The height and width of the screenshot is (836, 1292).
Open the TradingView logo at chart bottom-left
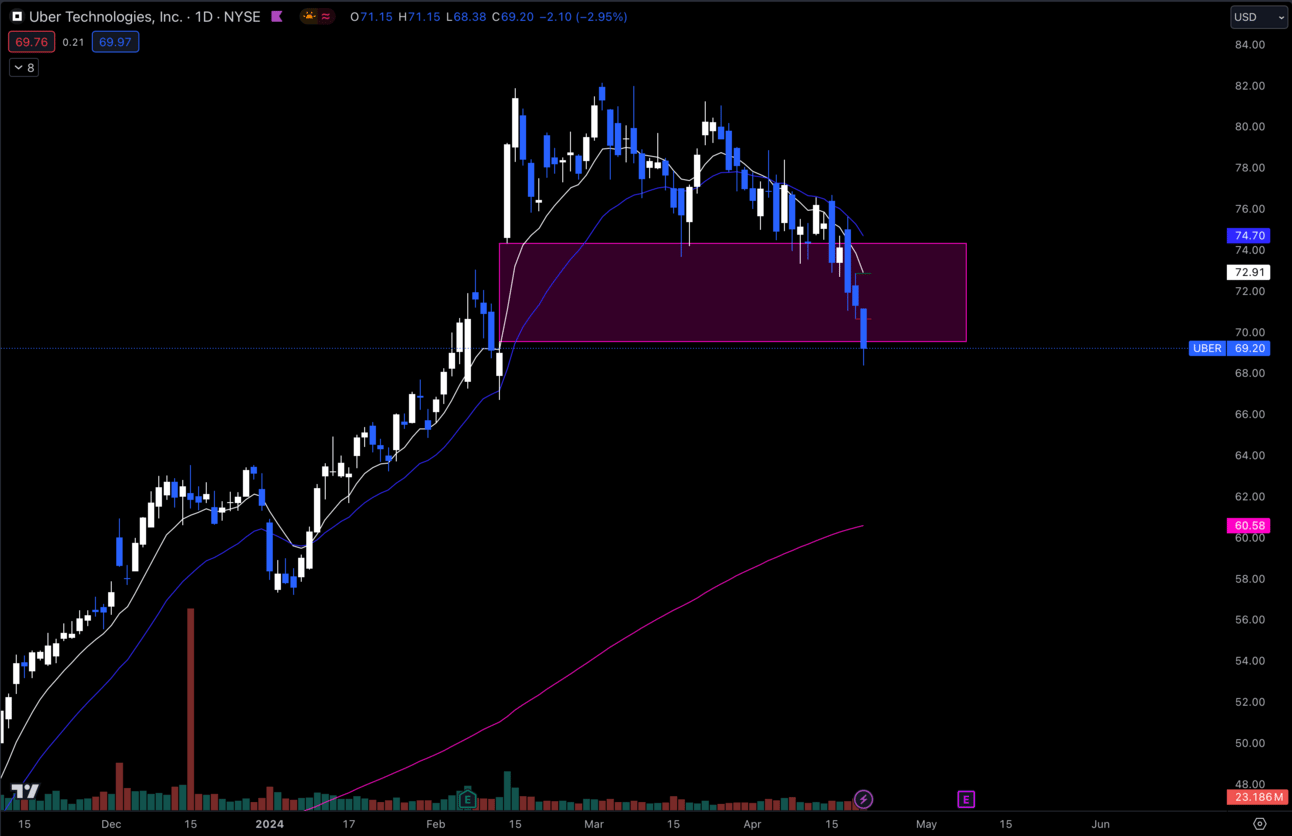25,792
